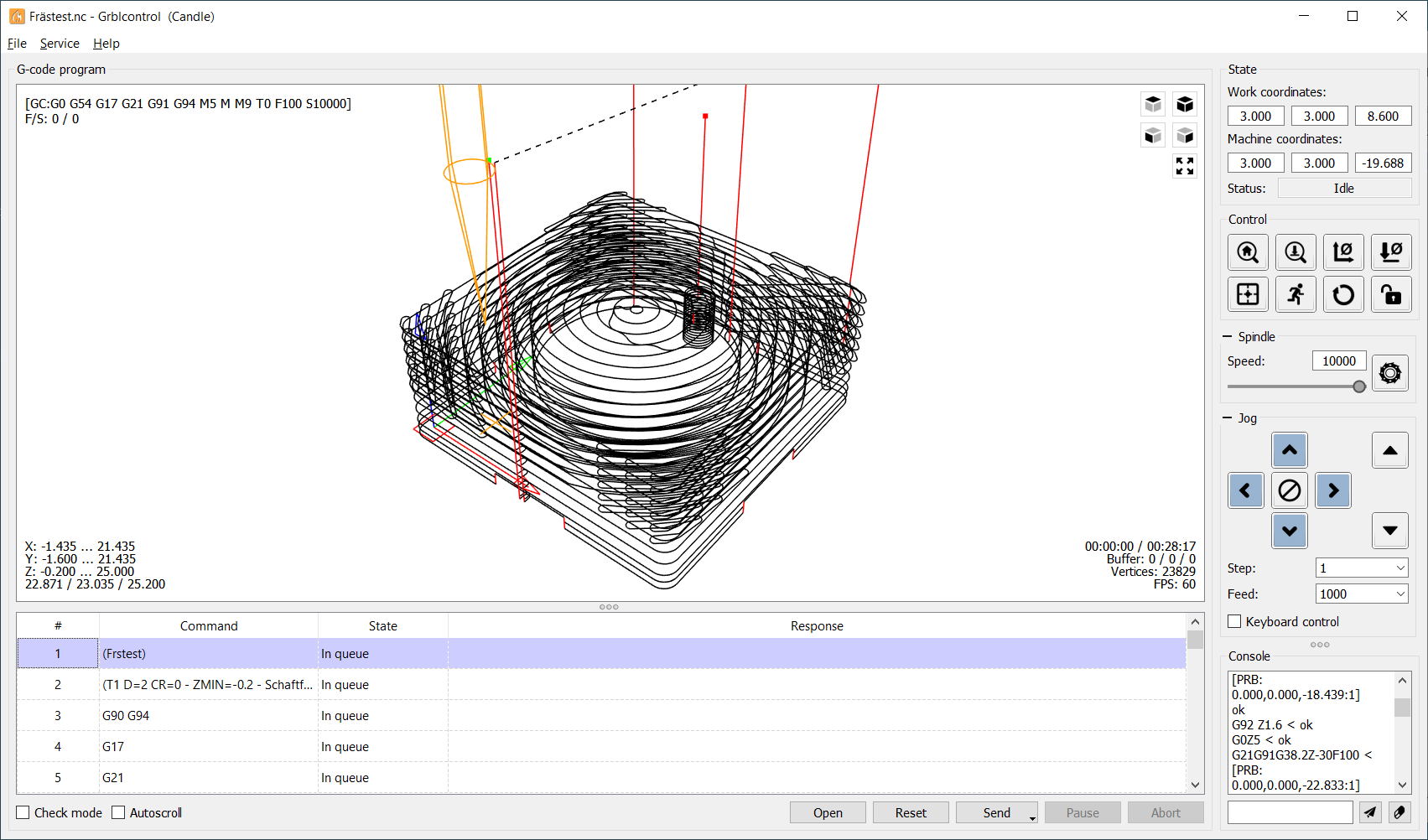
Task: Lower Z axis with the down triangle
Action: [1390, 531]
